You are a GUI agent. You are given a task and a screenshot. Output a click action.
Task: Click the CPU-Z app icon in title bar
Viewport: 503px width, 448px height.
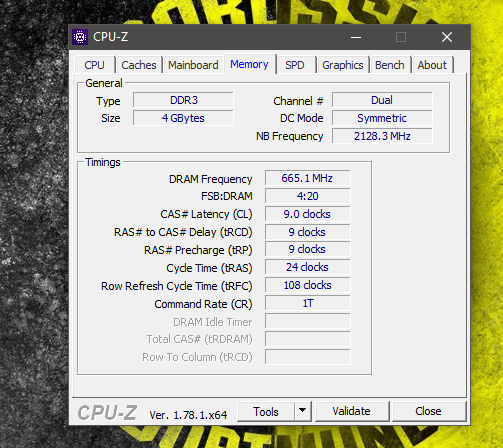80,37
